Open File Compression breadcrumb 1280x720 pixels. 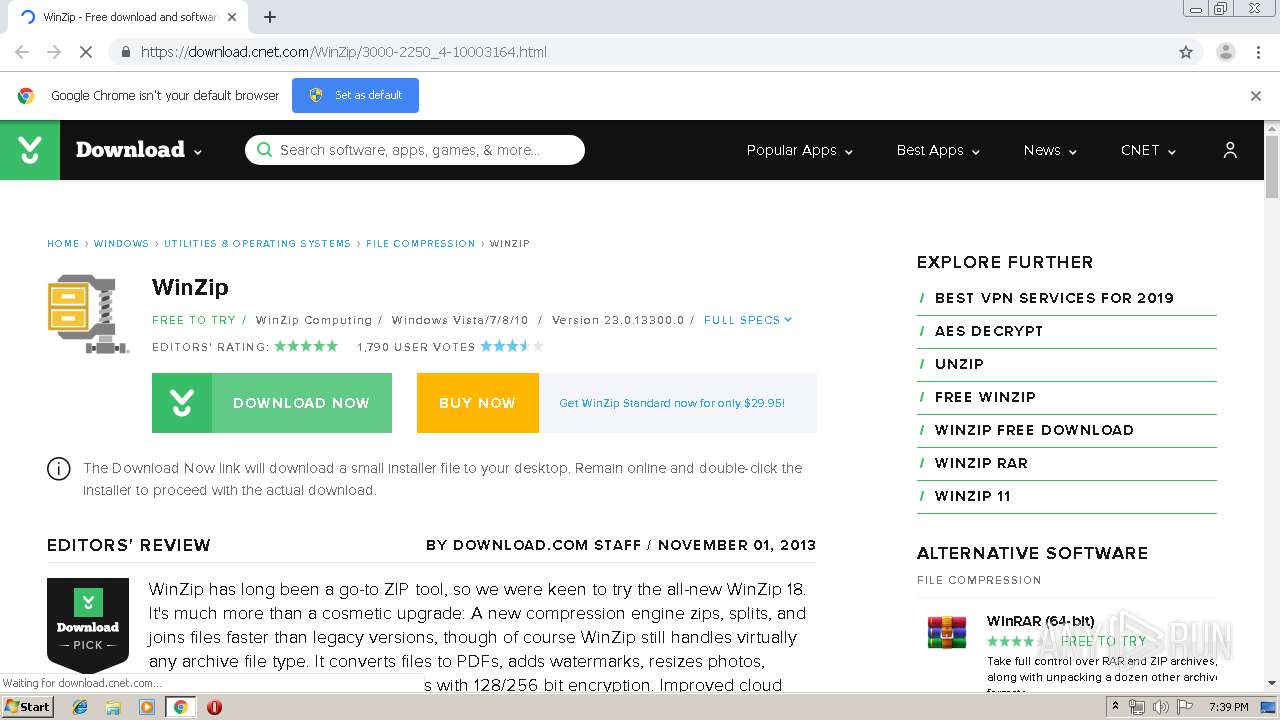(420, 244)
